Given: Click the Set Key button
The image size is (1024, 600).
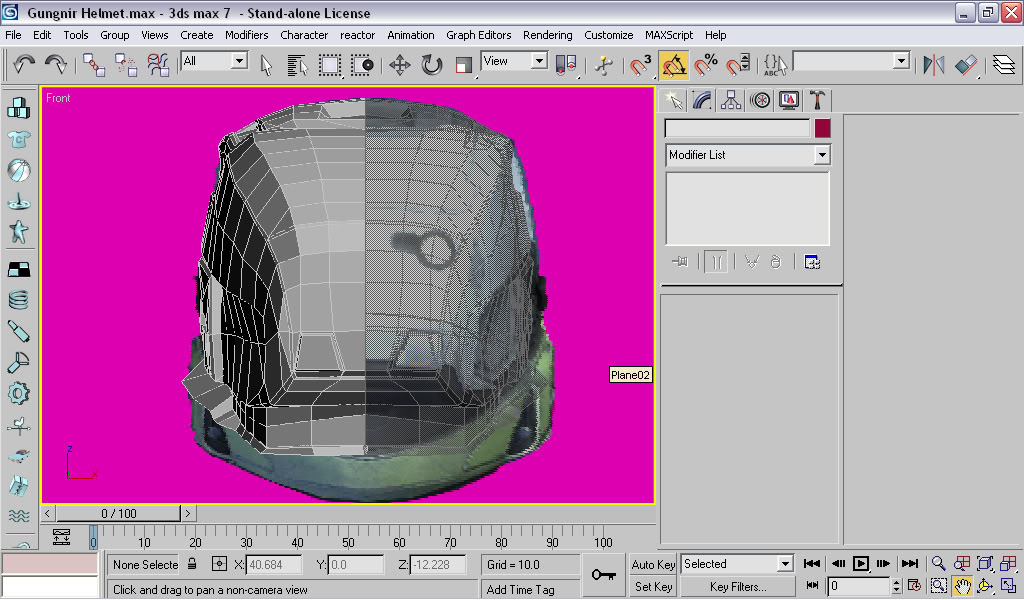Looking at the screenshot, I should tap(653, 587).
